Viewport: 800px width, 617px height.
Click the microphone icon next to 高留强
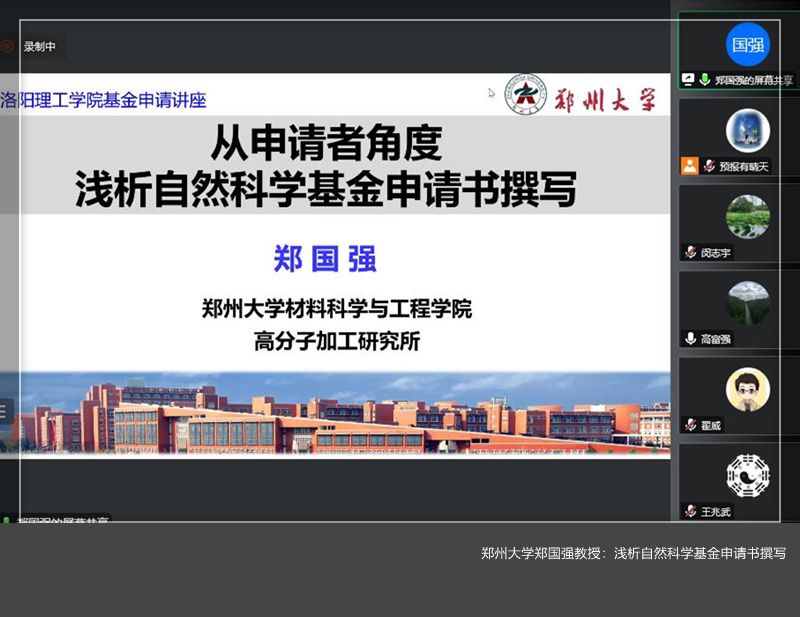click(x=690, y=339)
